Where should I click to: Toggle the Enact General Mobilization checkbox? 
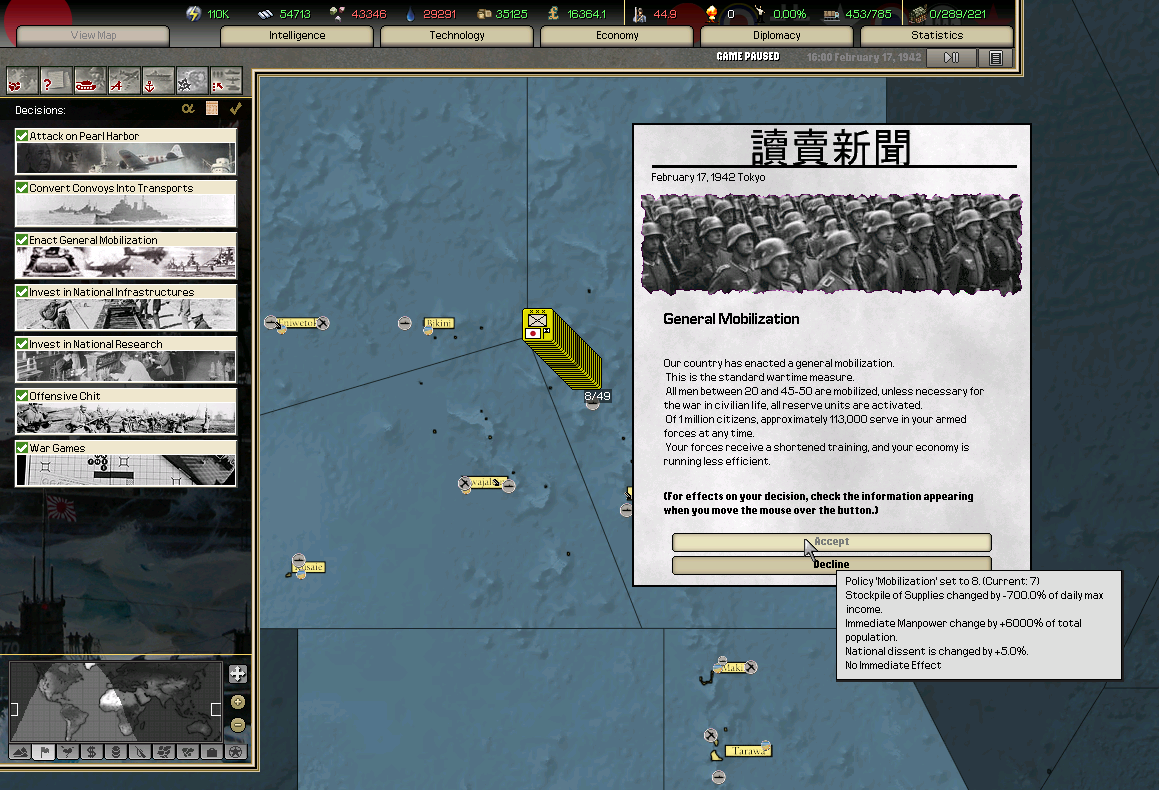[22, 240]
